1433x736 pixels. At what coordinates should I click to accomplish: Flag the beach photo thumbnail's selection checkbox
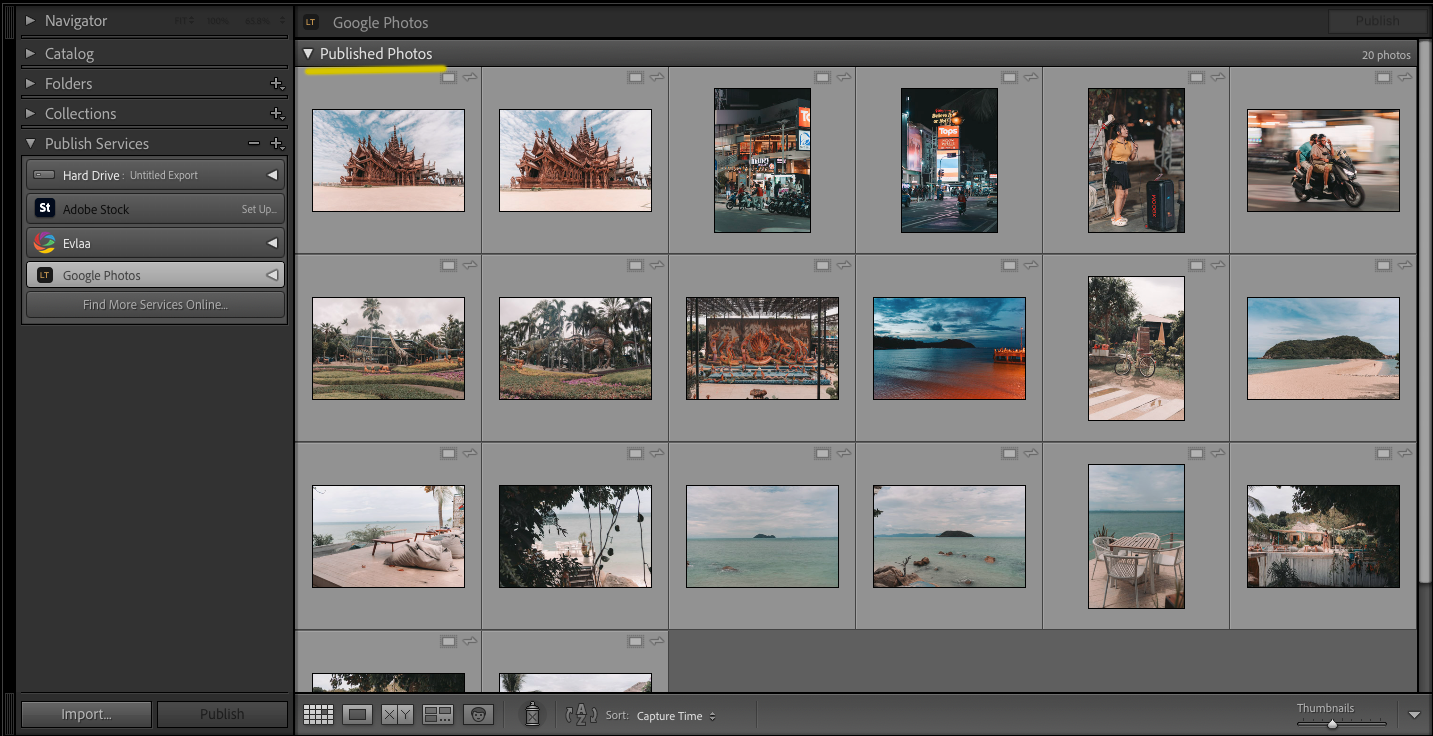coord(1384,265)
